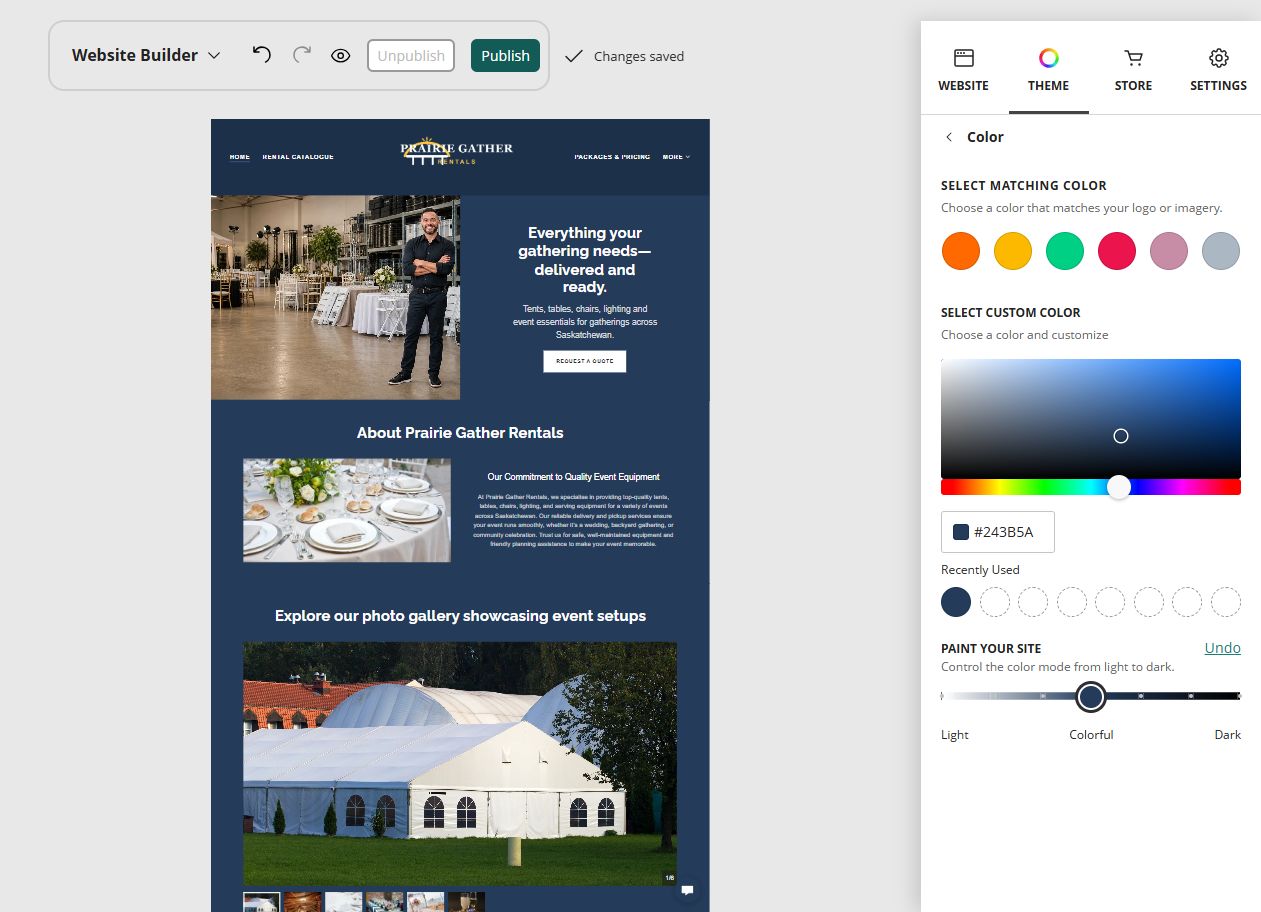This screenshot has width=1261, height=912.
Task: Click the table setting photo in About section
Action: [x=347, y=510]
